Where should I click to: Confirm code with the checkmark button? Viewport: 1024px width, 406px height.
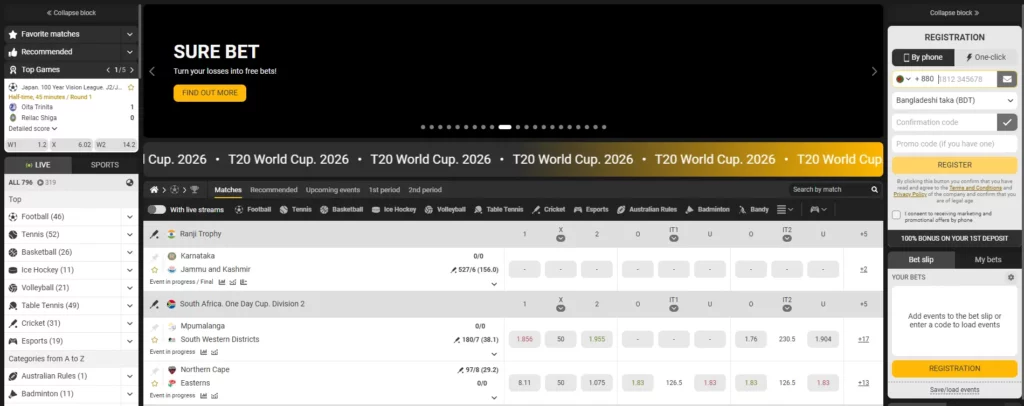point(1007,122)
